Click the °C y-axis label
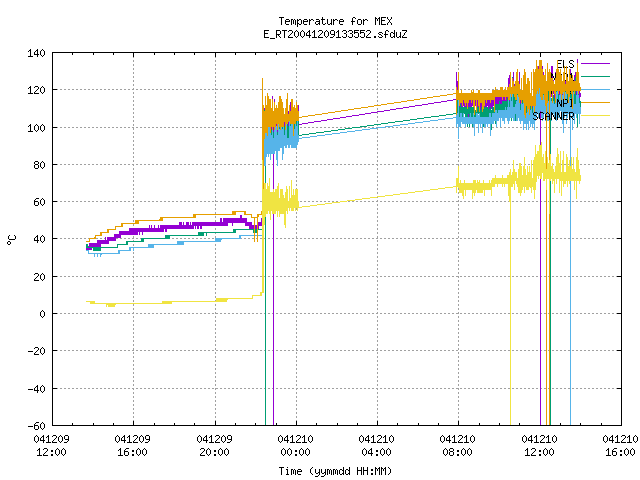 pyautogui.click(x=11, y=240)
